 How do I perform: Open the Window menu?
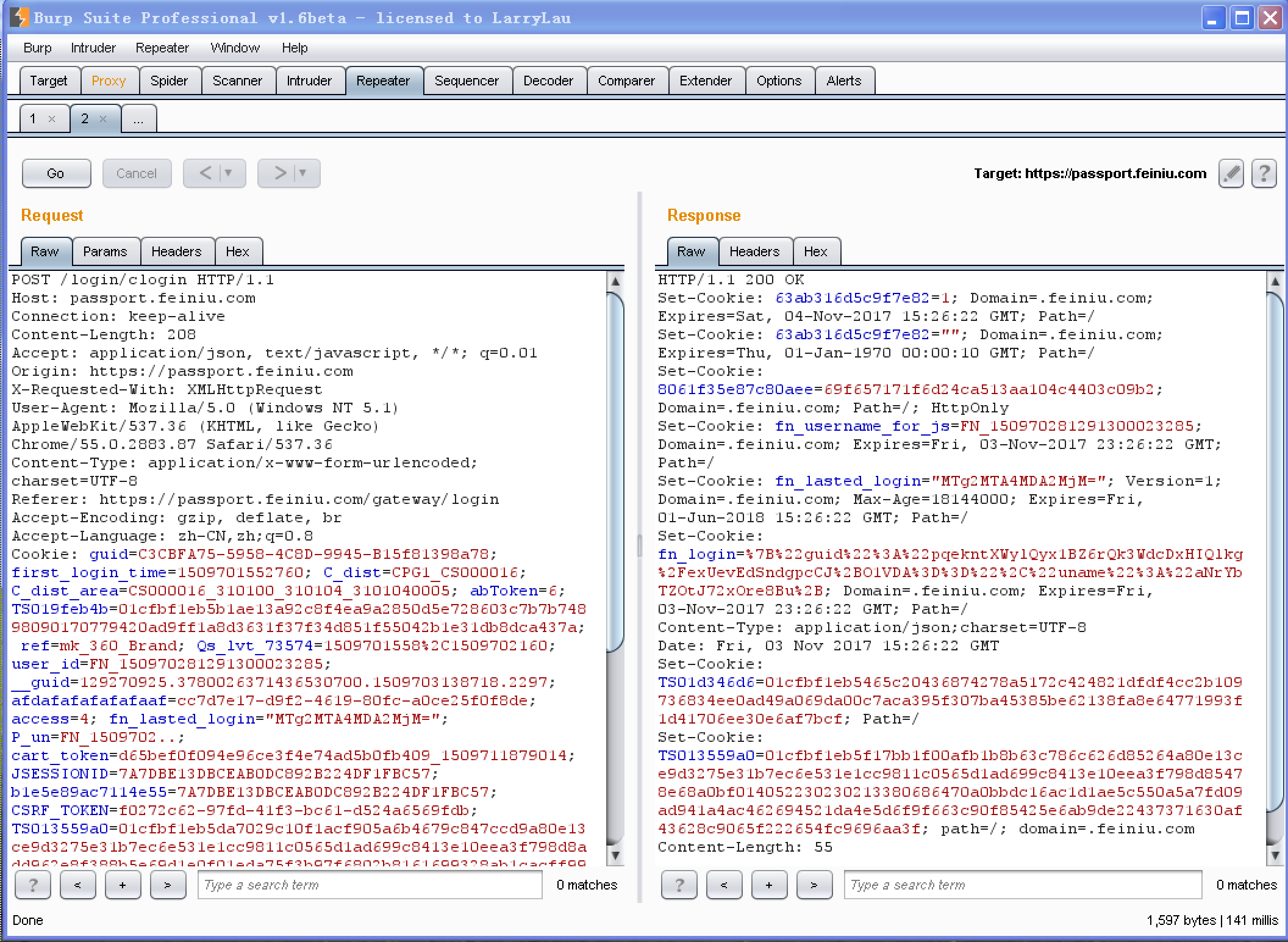[x=235, y=48]
